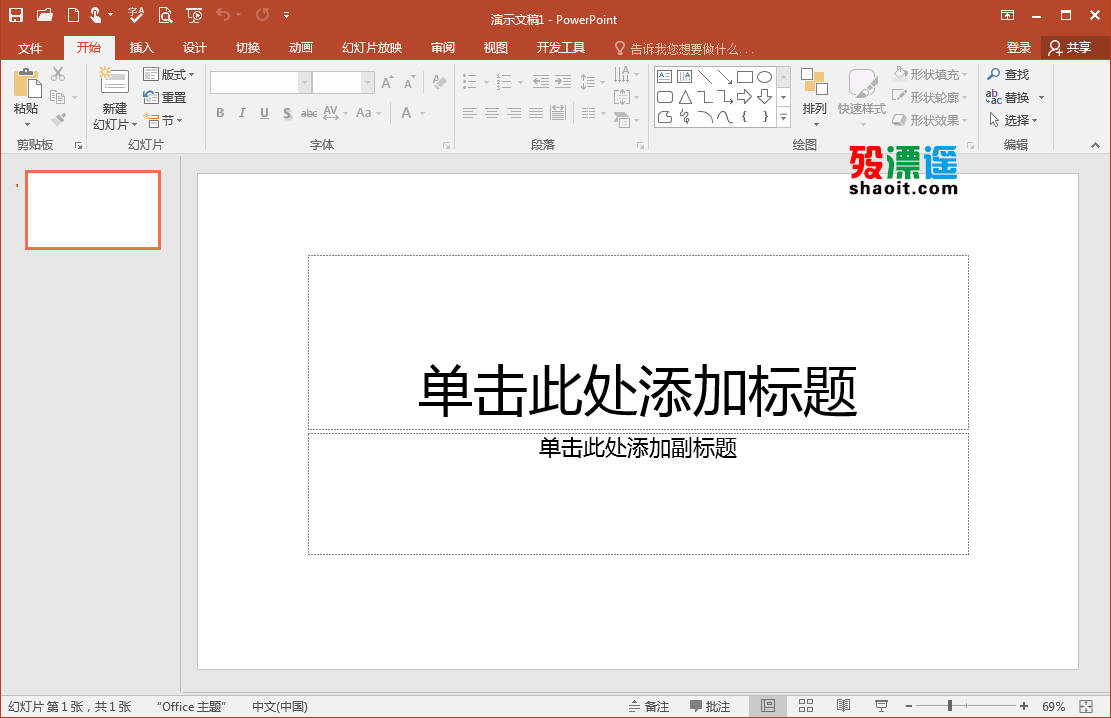Click Reset (重置) slide button
1111x718 pixels.
click(x=164, y=97)
